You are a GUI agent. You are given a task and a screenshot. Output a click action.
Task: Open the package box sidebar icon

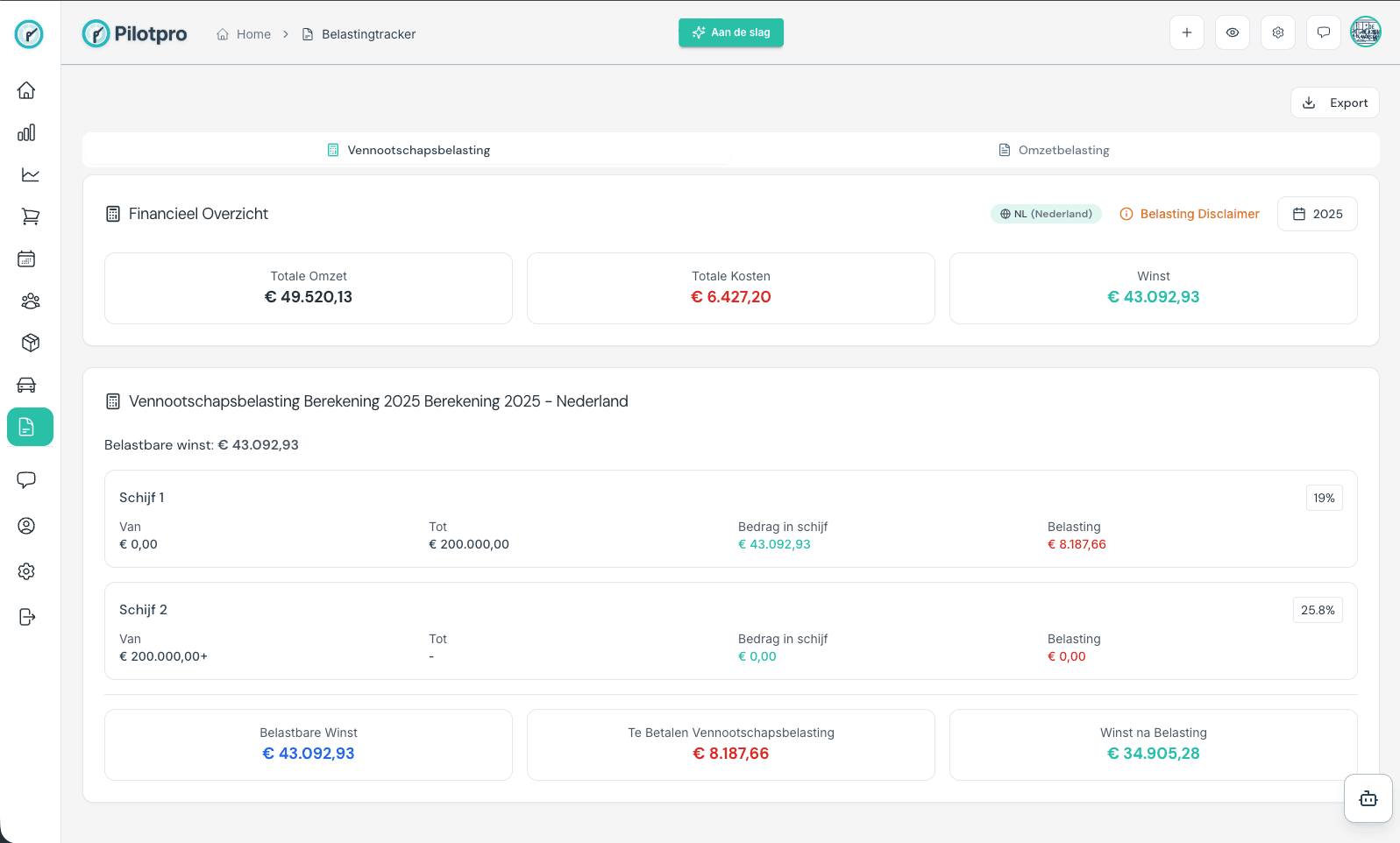[30, 343]
